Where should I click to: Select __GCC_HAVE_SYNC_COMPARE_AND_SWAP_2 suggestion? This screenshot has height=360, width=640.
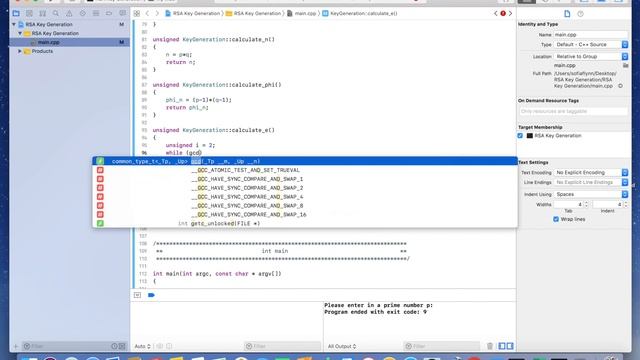pos(305,188)
